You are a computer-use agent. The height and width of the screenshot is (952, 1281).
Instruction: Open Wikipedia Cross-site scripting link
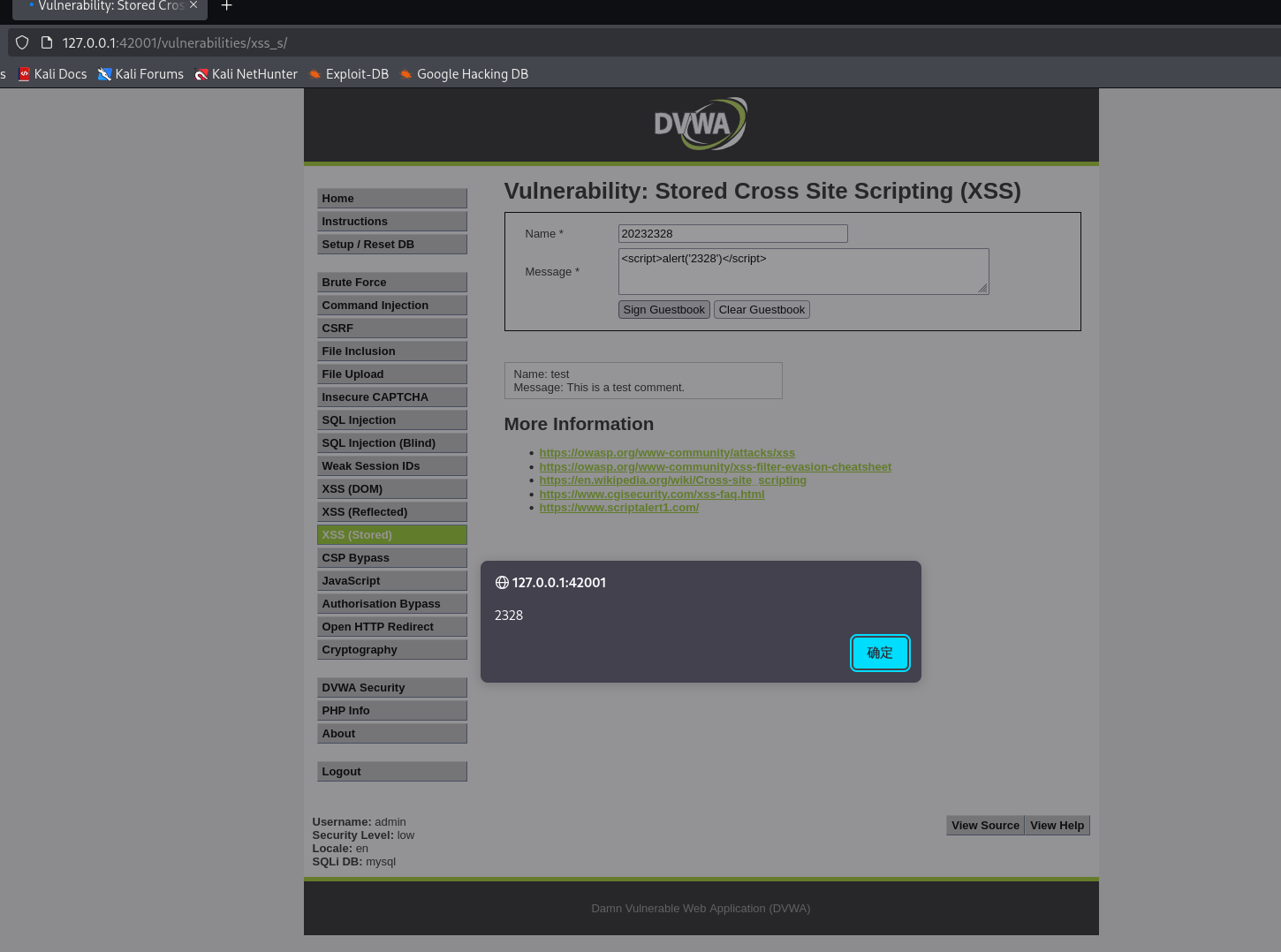point(672,480)
